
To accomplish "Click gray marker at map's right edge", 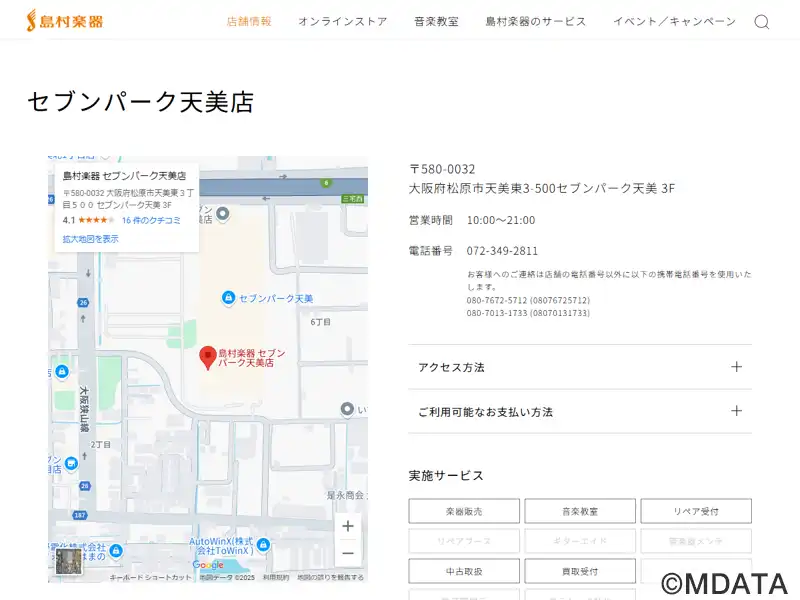I will click(x=347, y=410).
